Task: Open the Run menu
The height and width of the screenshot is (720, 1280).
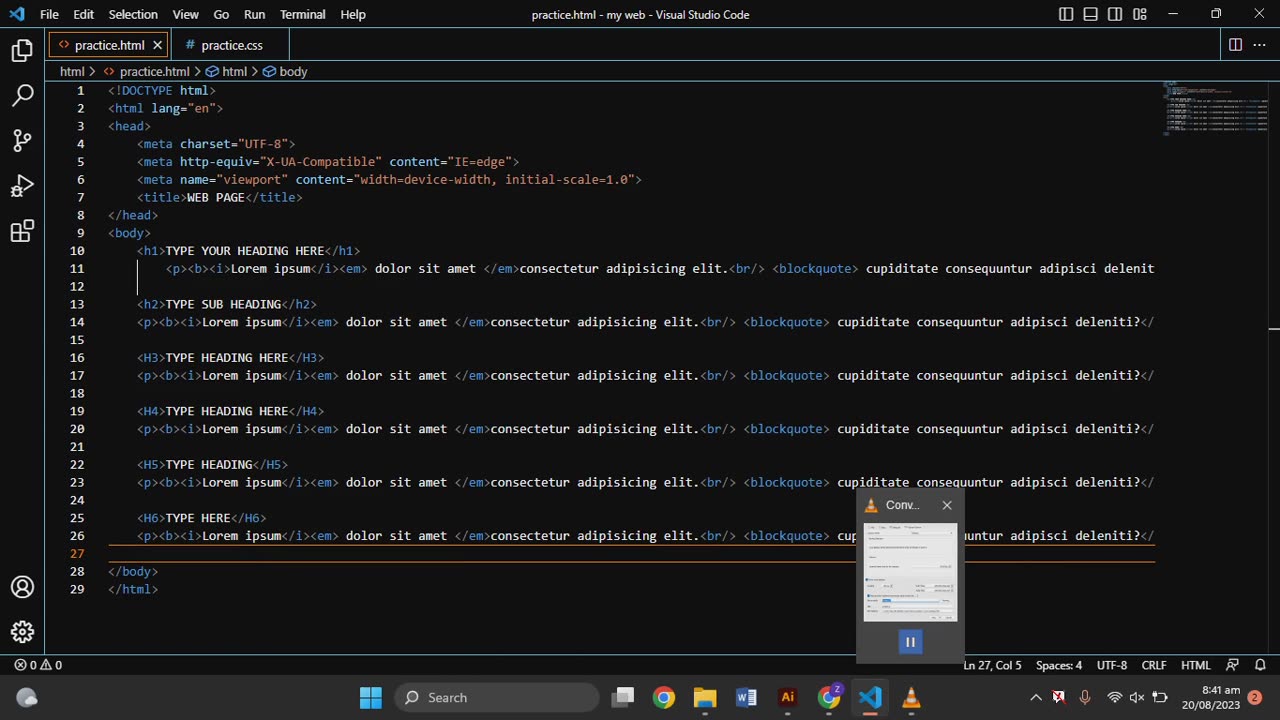Action: coord(254,14)
